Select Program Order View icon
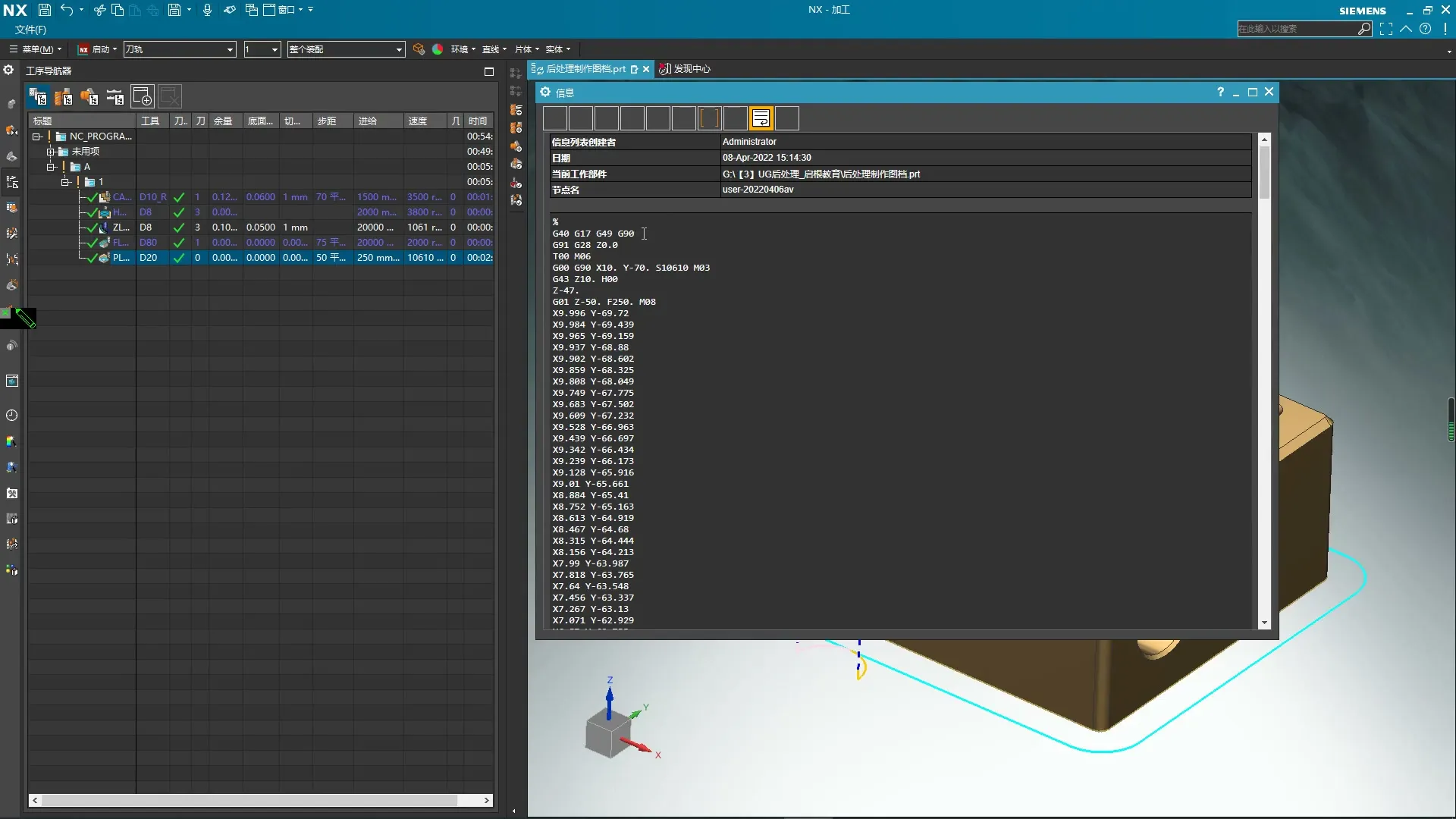 point(38,96)
